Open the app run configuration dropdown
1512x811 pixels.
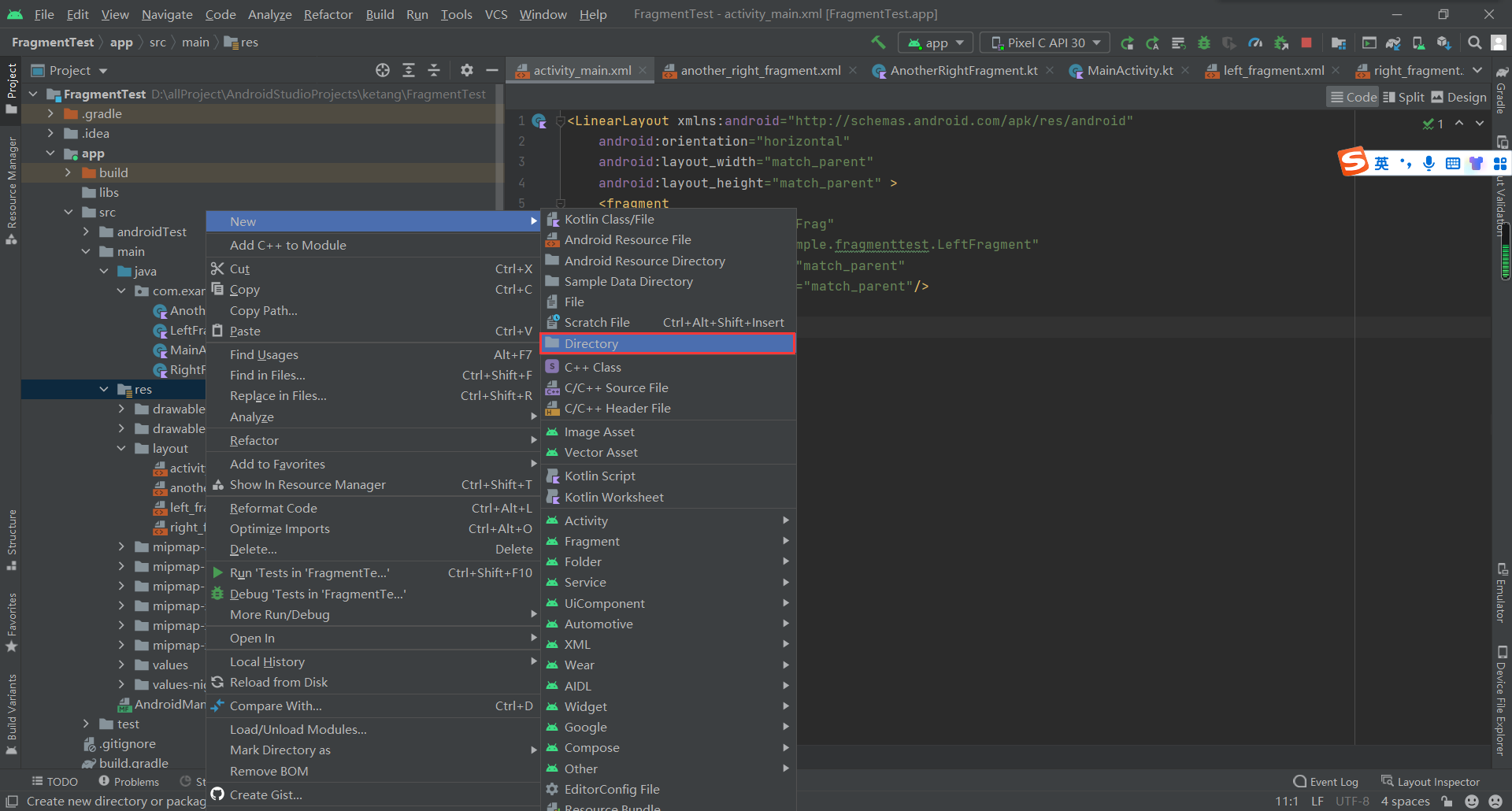(936, 43)
